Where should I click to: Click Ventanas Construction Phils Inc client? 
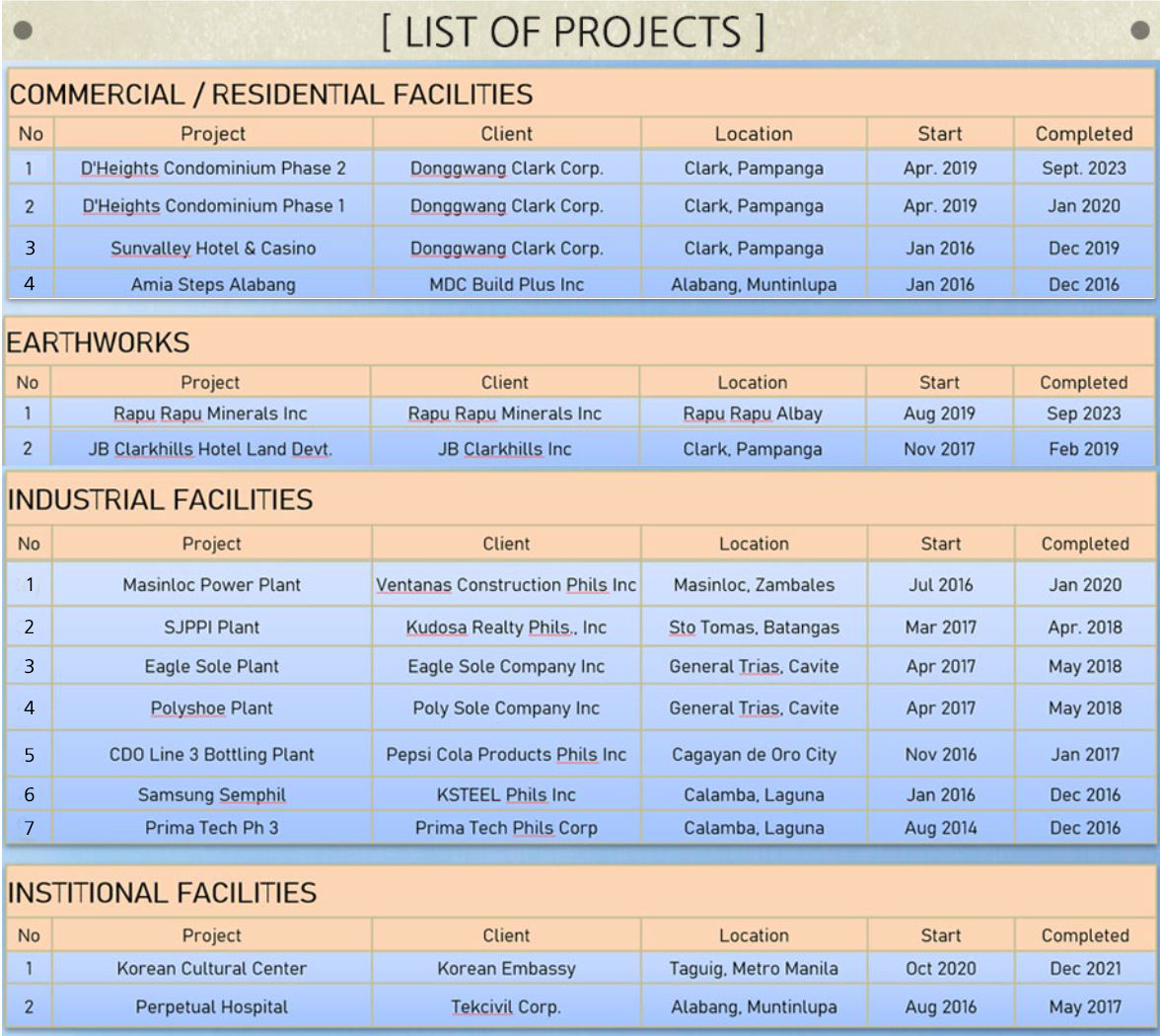[x=506, y=585]
